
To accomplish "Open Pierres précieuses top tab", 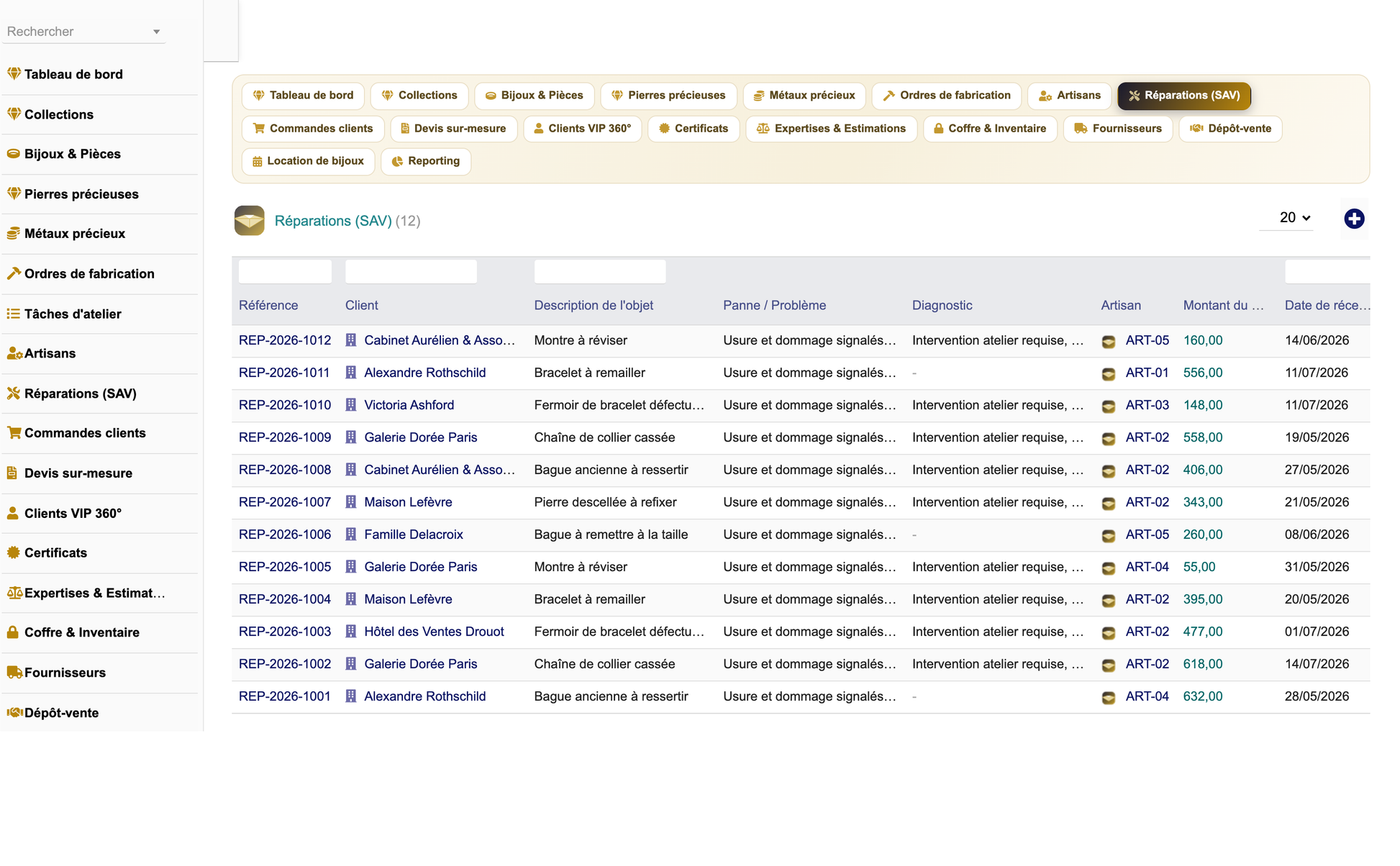I will point(668,95).
